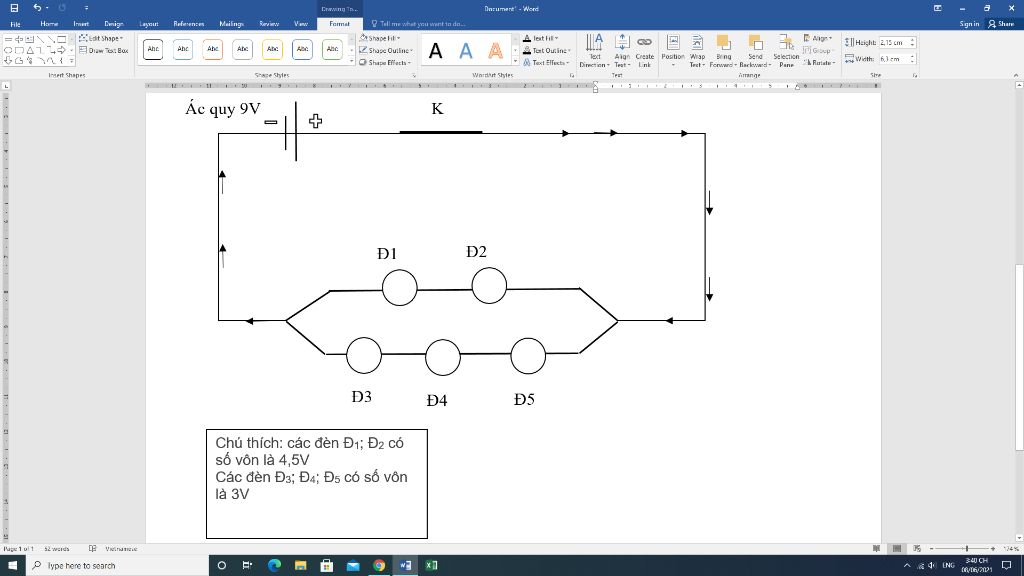Click the Align Text icon
The height and width of the screenshot is (576, 1024).
622,43
